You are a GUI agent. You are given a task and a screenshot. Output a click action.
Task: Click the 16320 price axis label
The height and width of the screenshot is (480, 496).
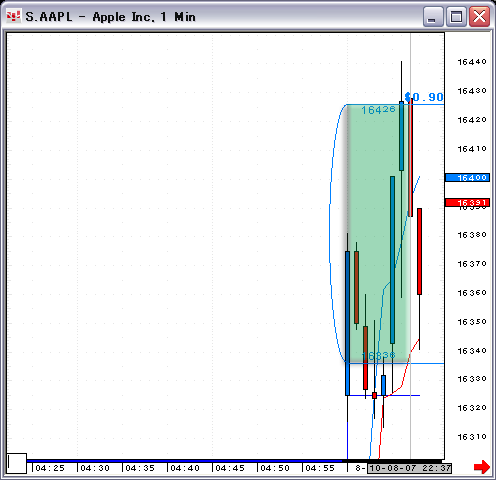point(472,408)
